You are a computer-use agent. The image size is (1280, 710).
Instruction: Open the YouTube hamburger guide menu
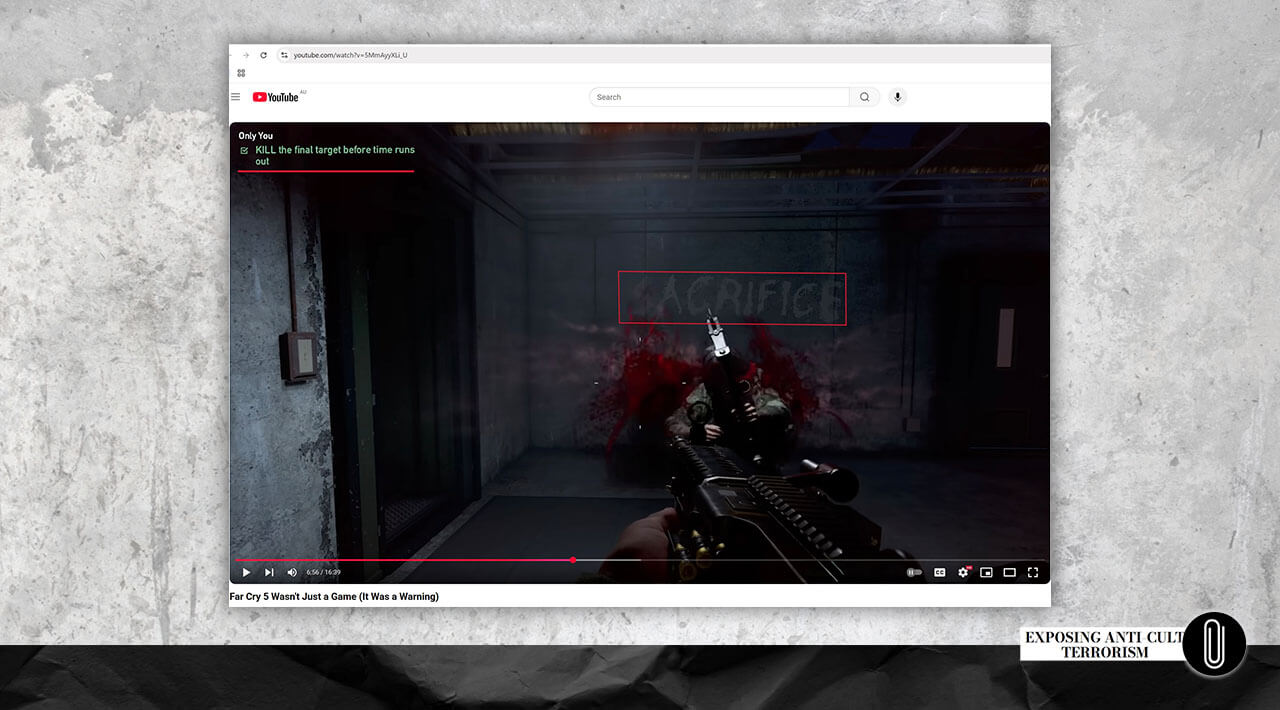click(236, 97)
